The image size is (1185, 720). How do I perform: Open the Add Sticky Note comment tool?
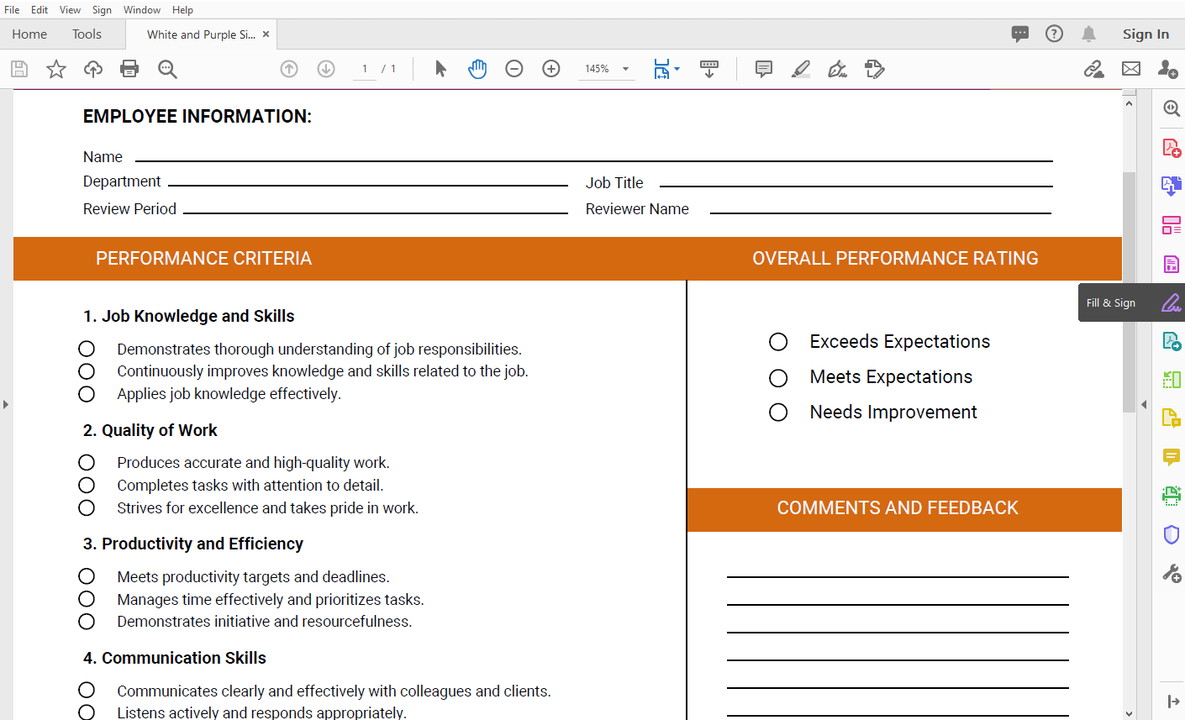tap(763, 68)
